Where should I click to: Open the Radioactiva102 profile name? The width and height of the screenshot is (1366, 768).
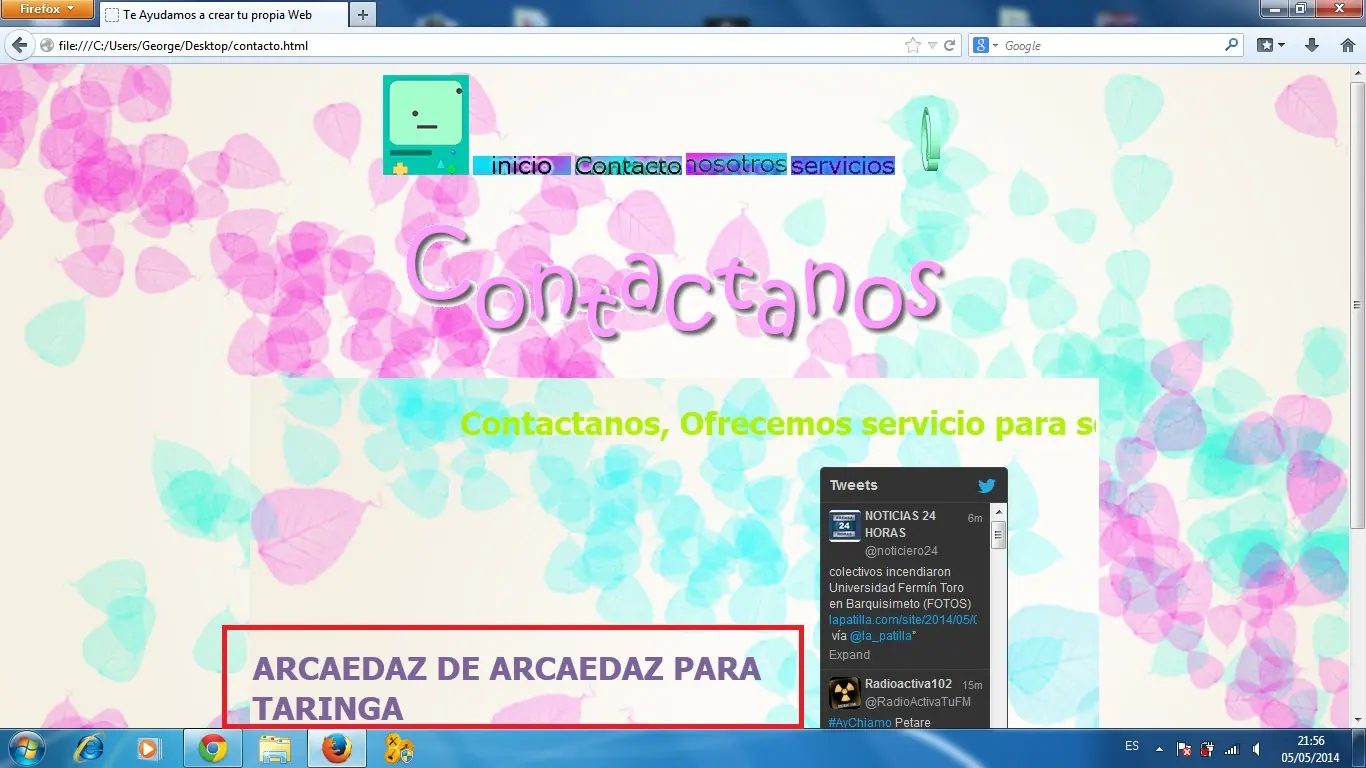[x=908, y=684]
